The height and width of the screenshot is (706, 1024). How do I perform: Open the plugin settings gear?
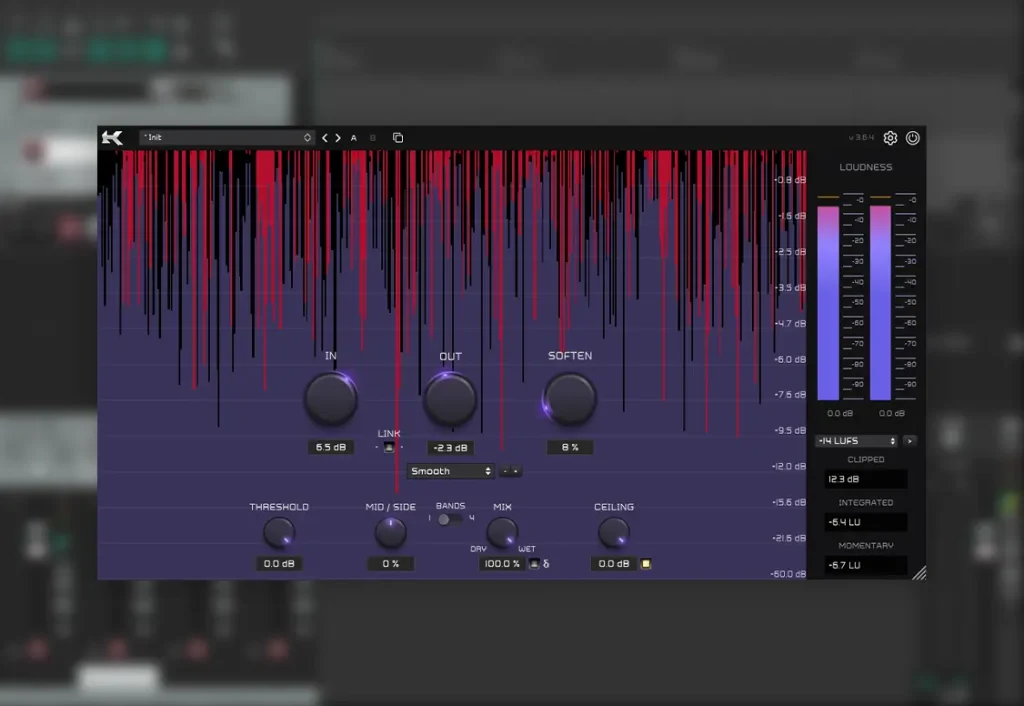click(x=890, y=138)
